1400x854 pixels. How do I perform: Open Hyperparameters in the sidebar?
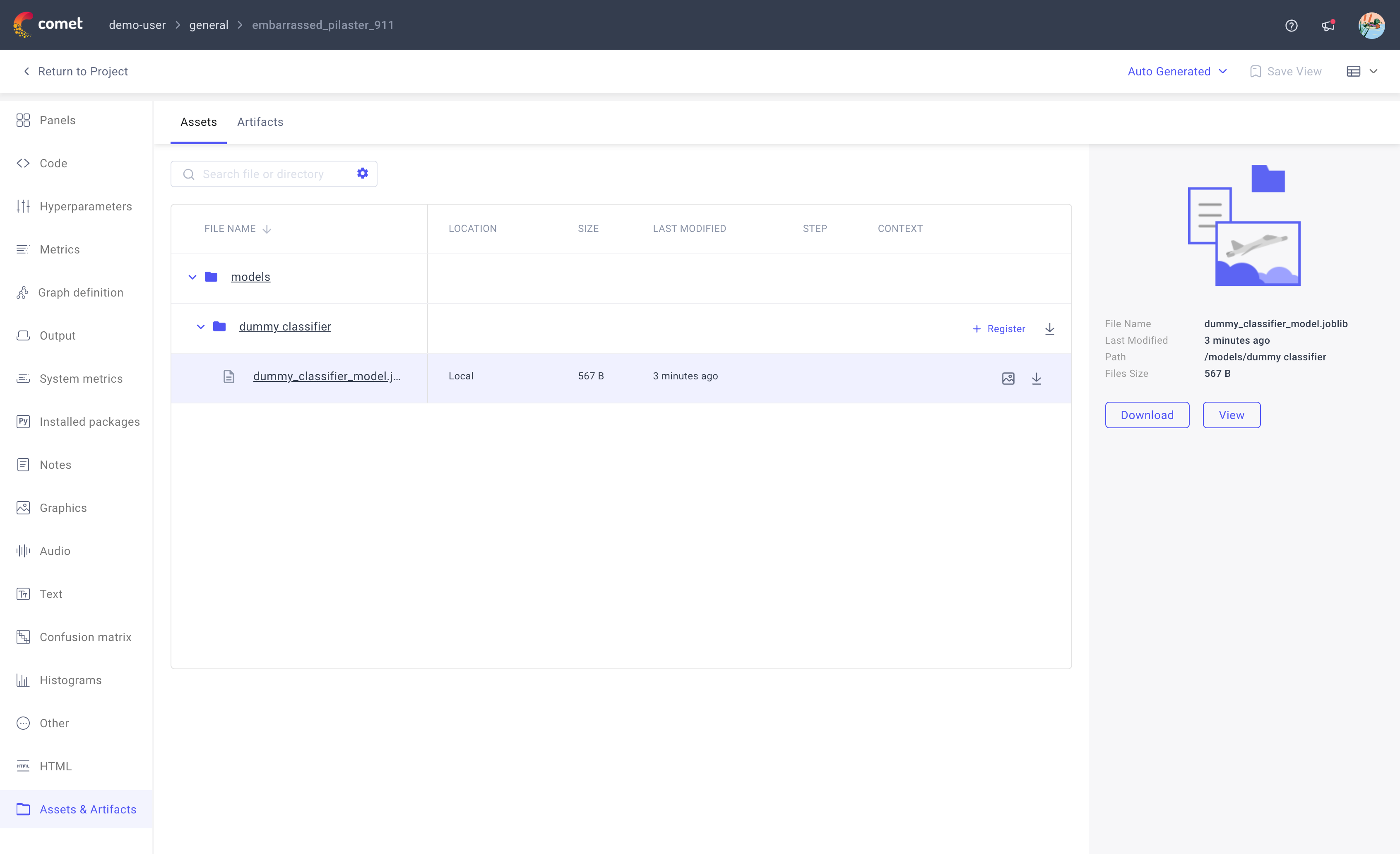pos(85,206)
